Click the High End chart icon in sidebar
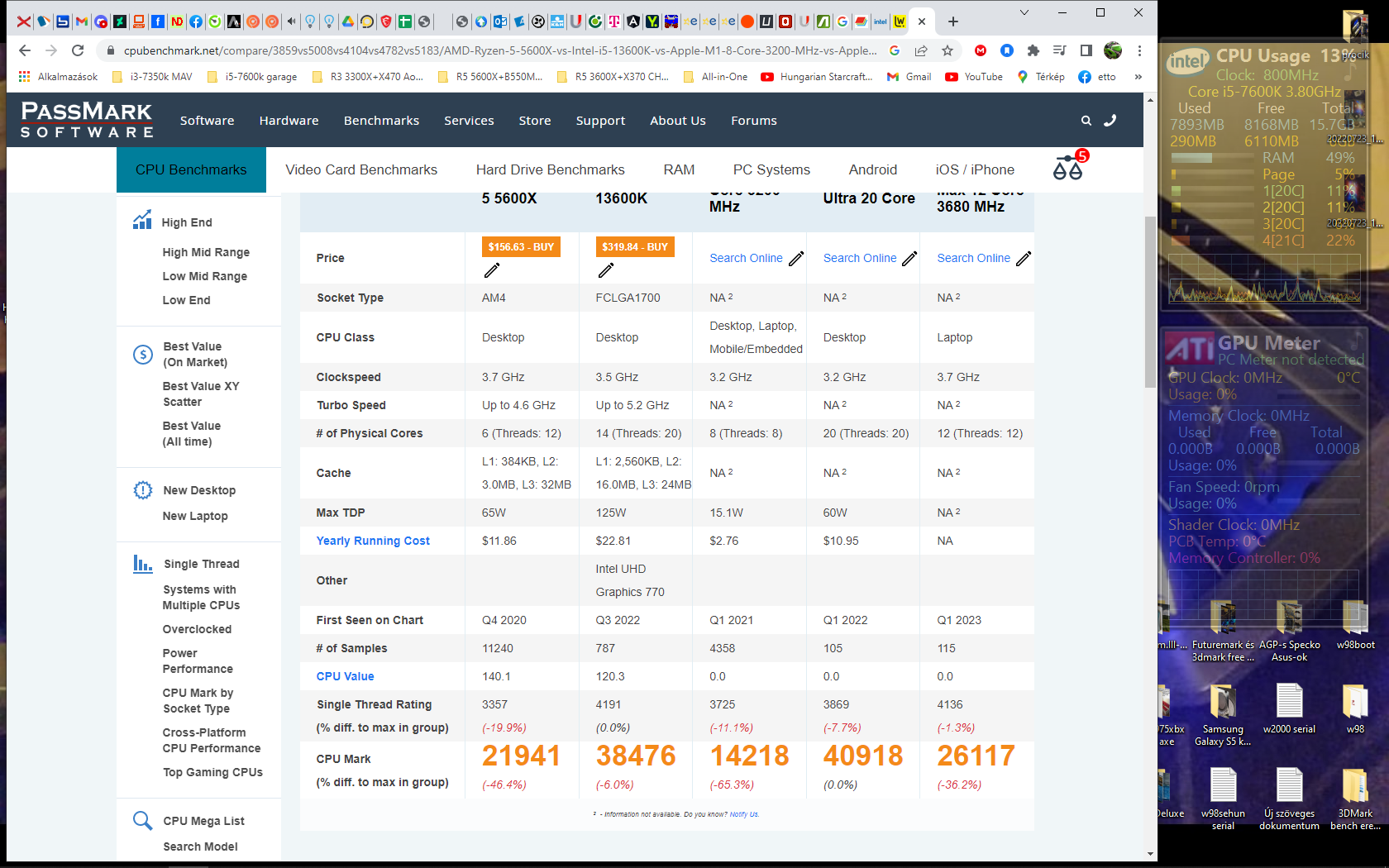This screenshot has width=1389, height=868. pyautogui.click(x=142, y=220)
